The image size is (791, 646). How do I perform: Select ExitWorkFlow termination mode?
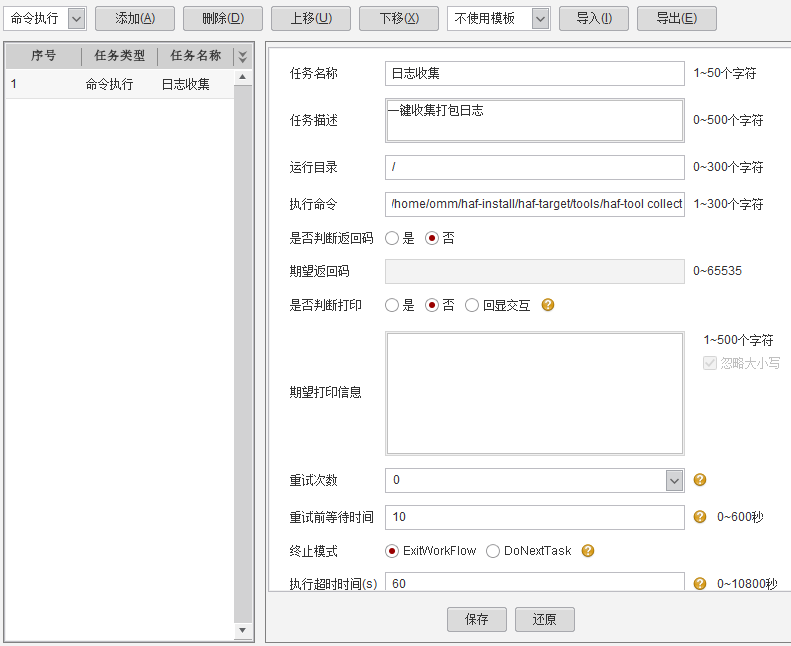(391, 551)
